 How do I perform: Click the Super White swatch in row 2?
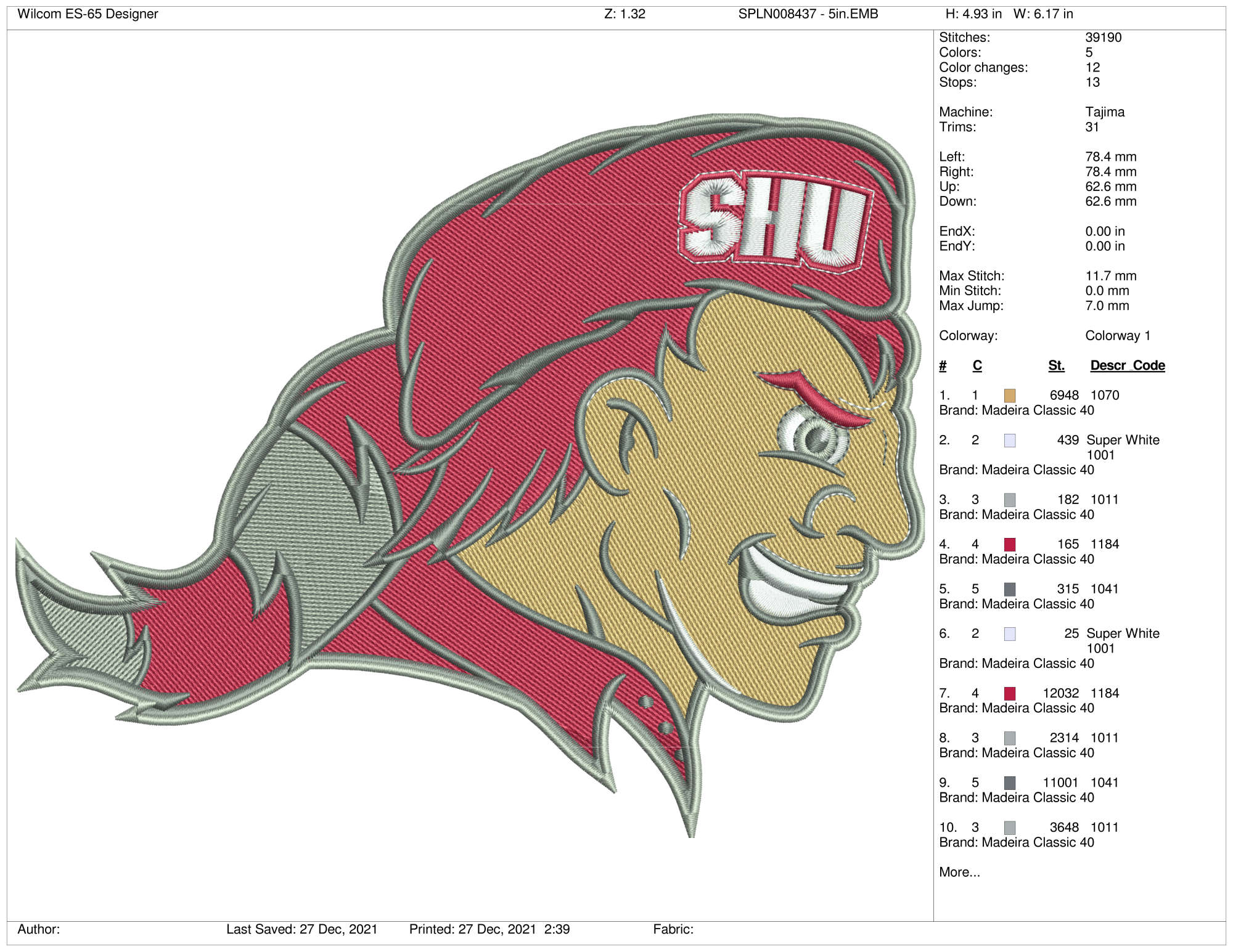[x=1010, y=441]
